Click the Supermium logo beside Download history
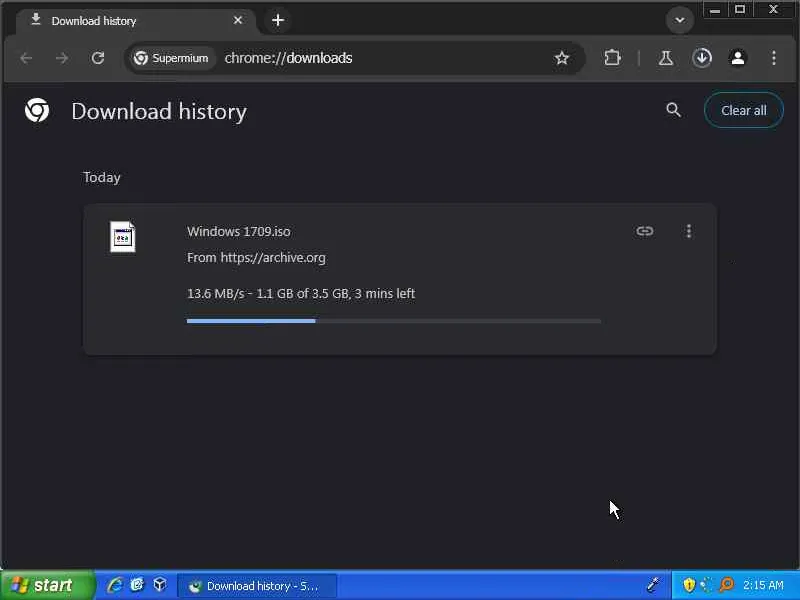 click(x=37, y=110)
